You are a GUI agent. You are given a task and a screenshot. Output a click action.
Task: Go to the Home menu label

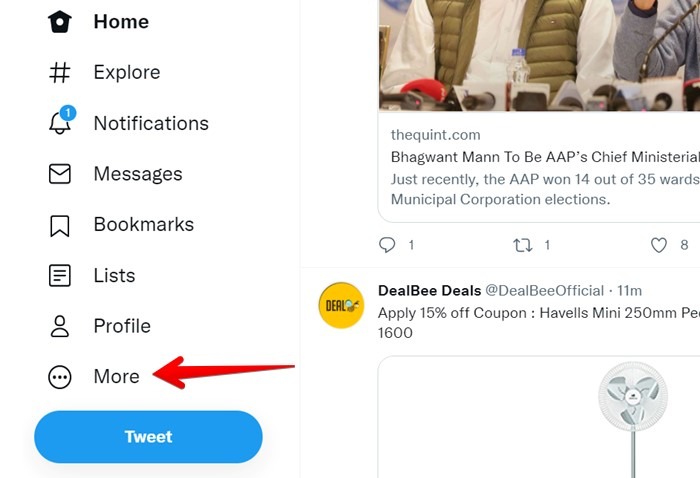coord(121,22)
